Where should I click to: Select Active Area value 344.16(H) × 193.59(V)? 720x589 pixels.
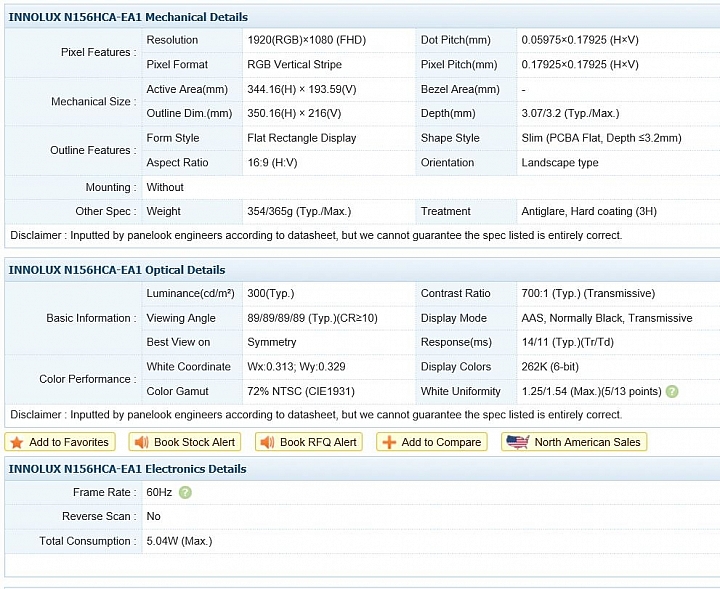click(302, 89)
